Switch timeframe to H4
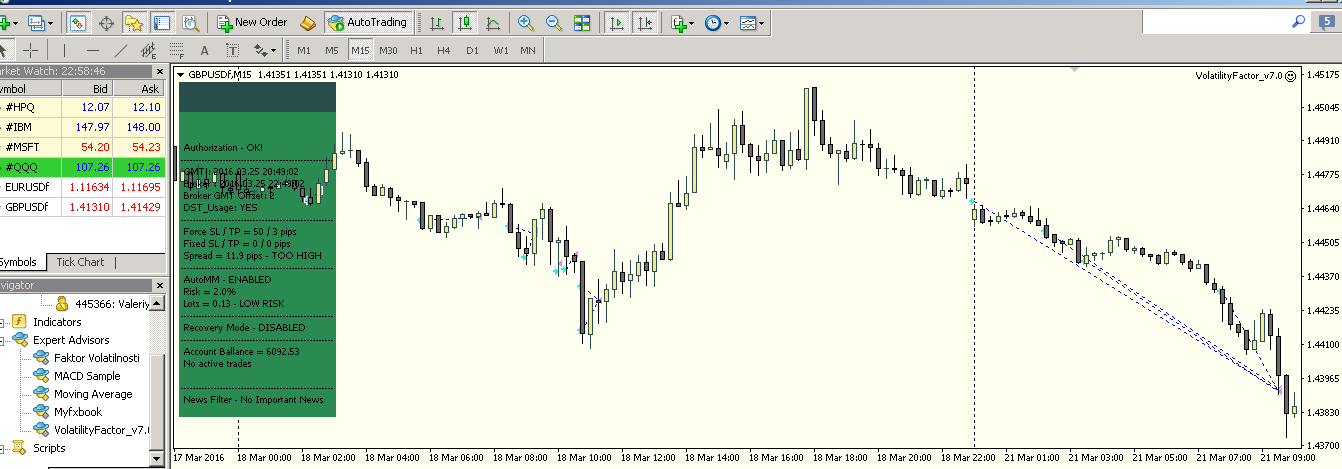Viewport: 1342px width, 469px height. tap(444, 50)
